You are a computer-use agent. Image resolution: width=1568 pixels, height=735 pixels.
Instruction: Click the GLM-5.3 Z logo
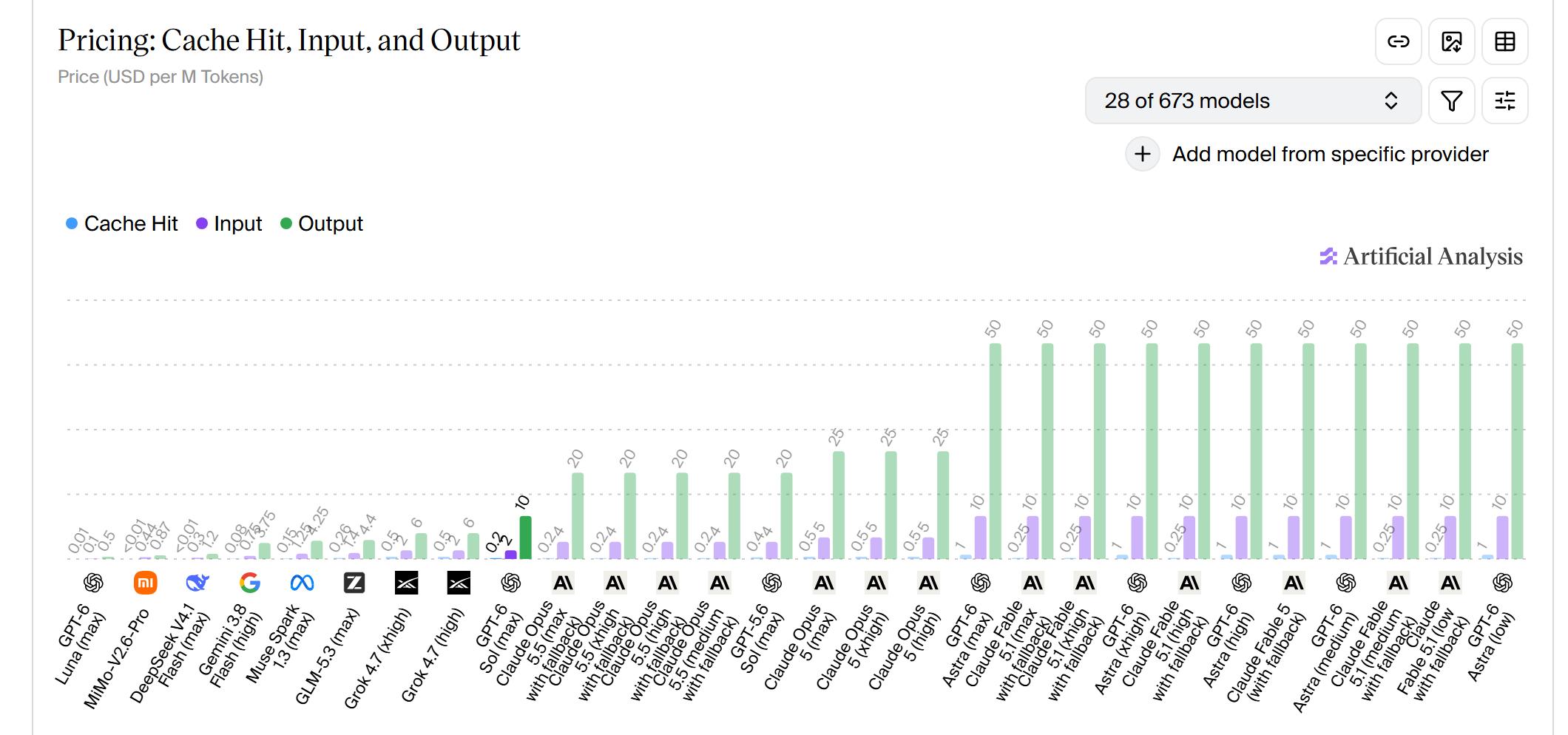(354, 583)
